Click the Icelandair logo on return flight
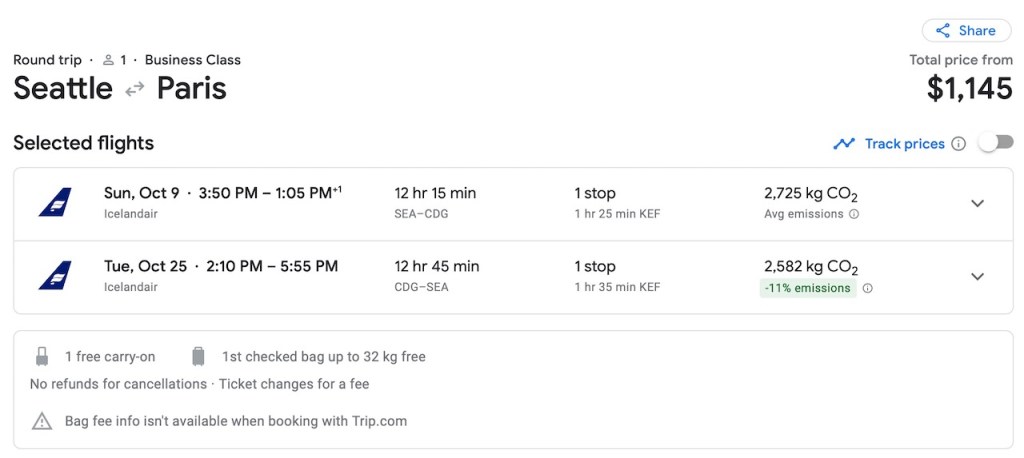The width and height of the screenshot is (1024, 458). point(55,276)
